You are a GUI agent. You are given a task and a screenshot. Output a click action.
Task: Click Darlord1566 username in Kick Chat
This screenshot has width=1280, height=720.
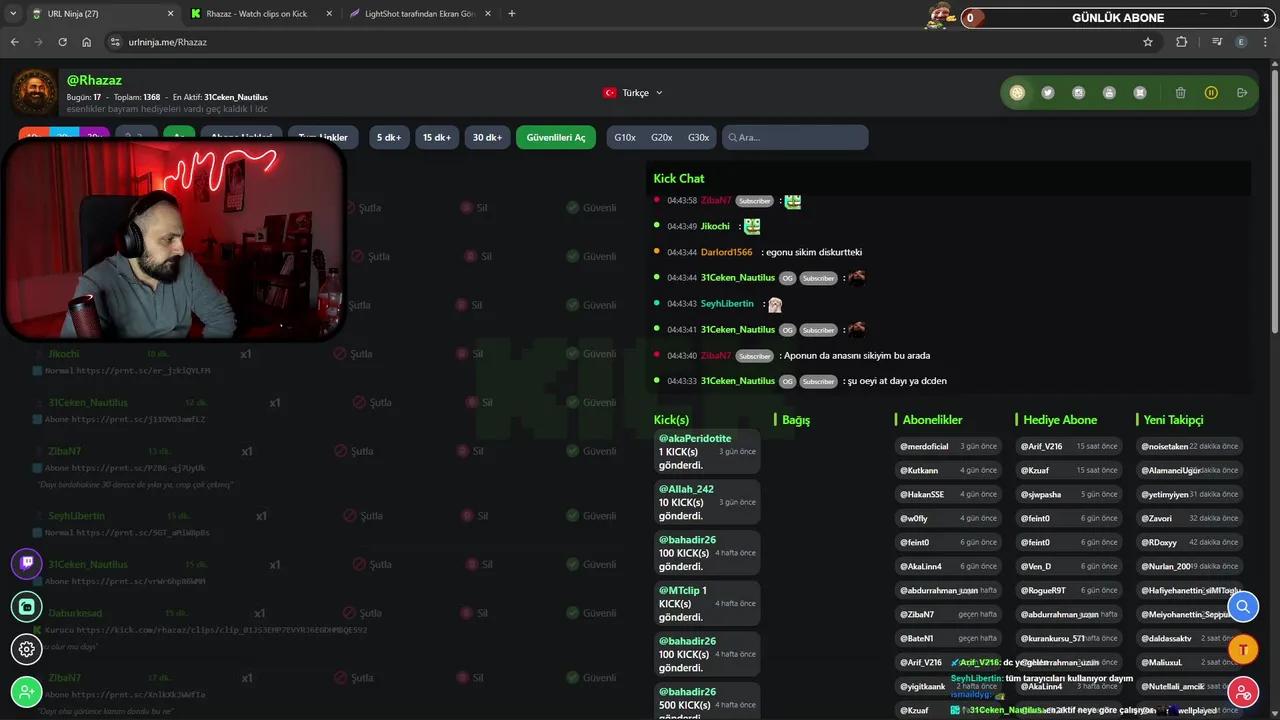click(x=726, y=252)
